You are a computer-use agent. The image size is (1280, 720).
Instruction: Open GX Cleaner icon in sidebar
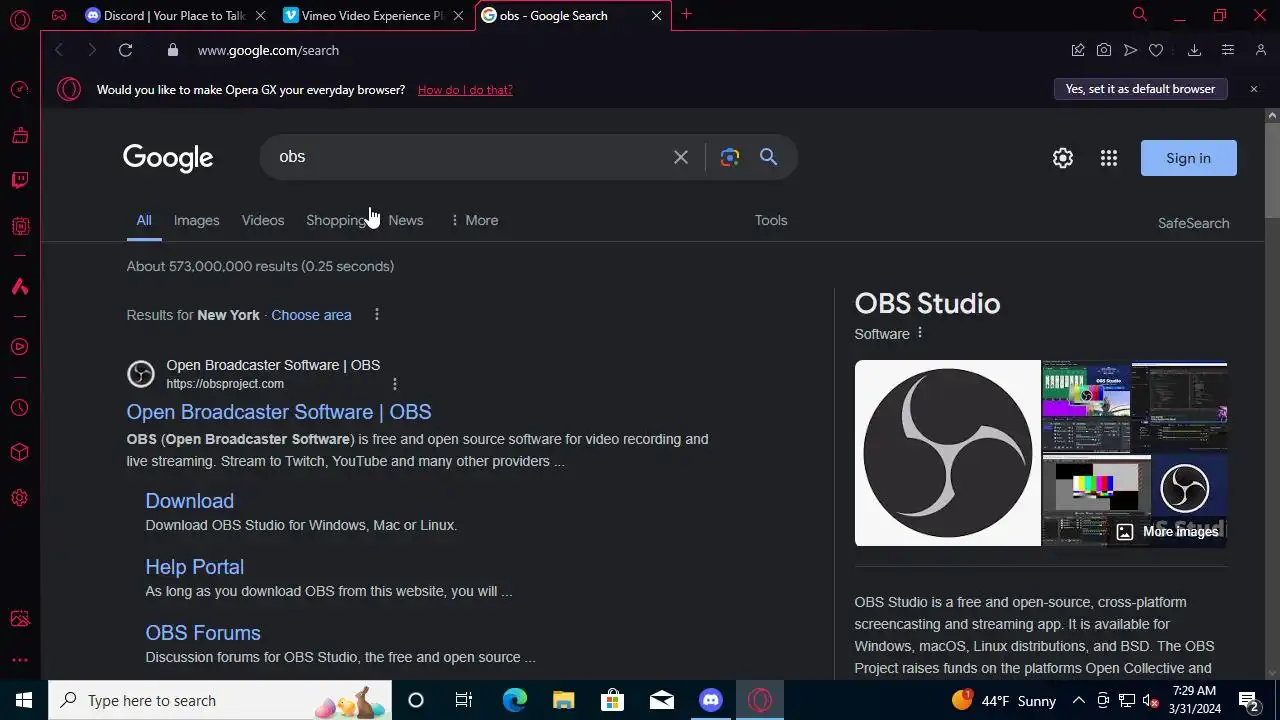click(x=20, y=135)
